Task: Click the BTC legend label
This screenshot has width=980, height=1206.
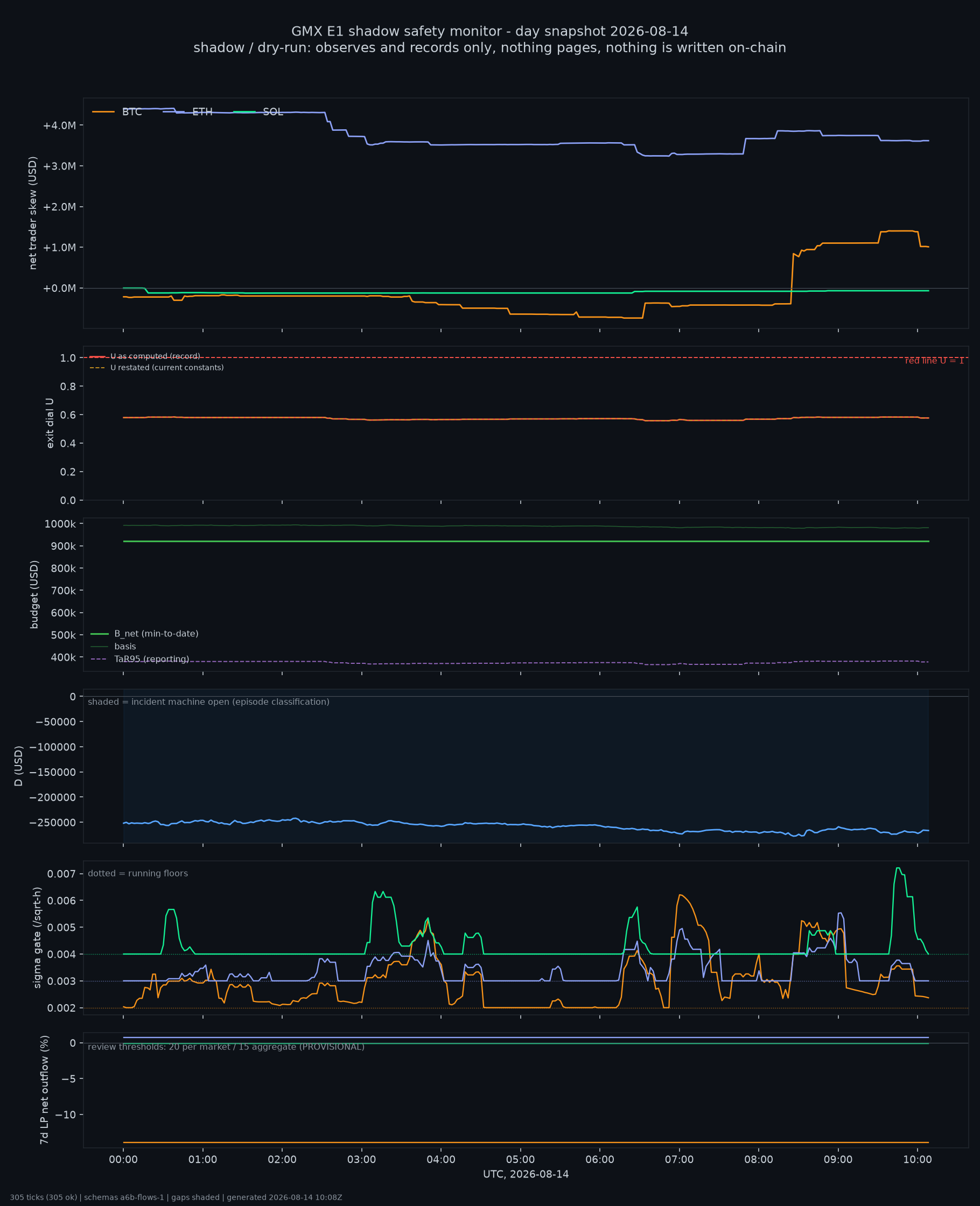Action: point(132,112)
